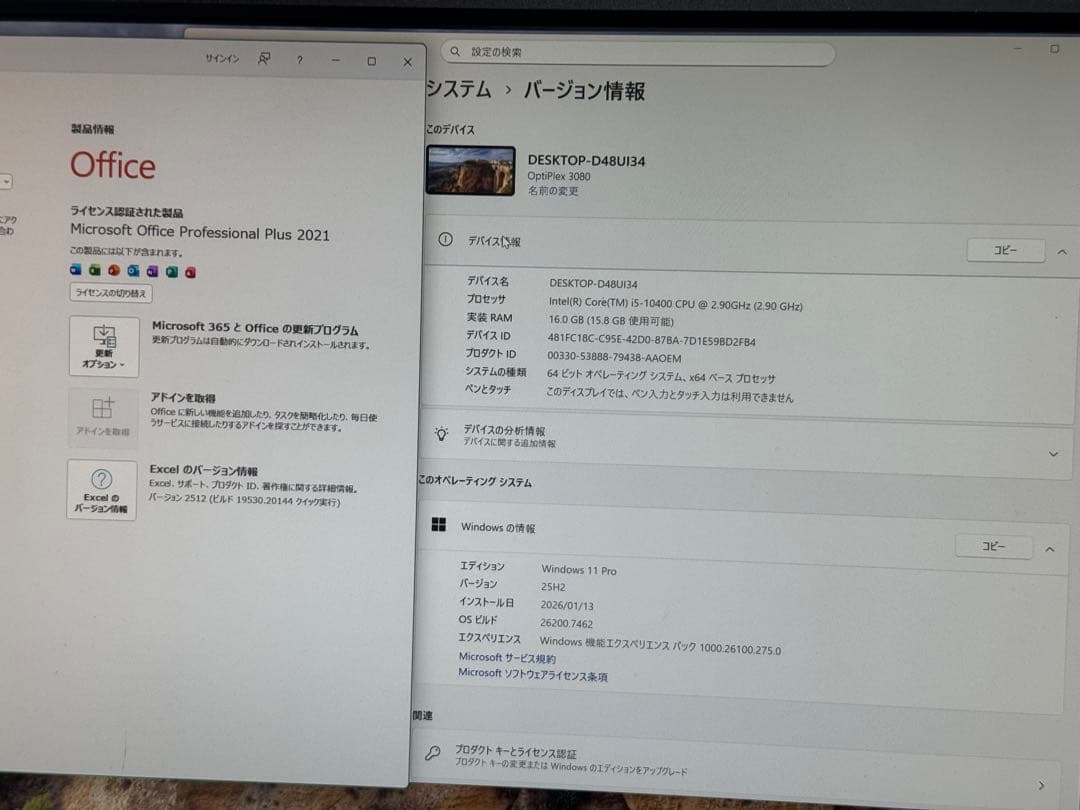Click the OneNote icon in the apps row

click(152, 270)
